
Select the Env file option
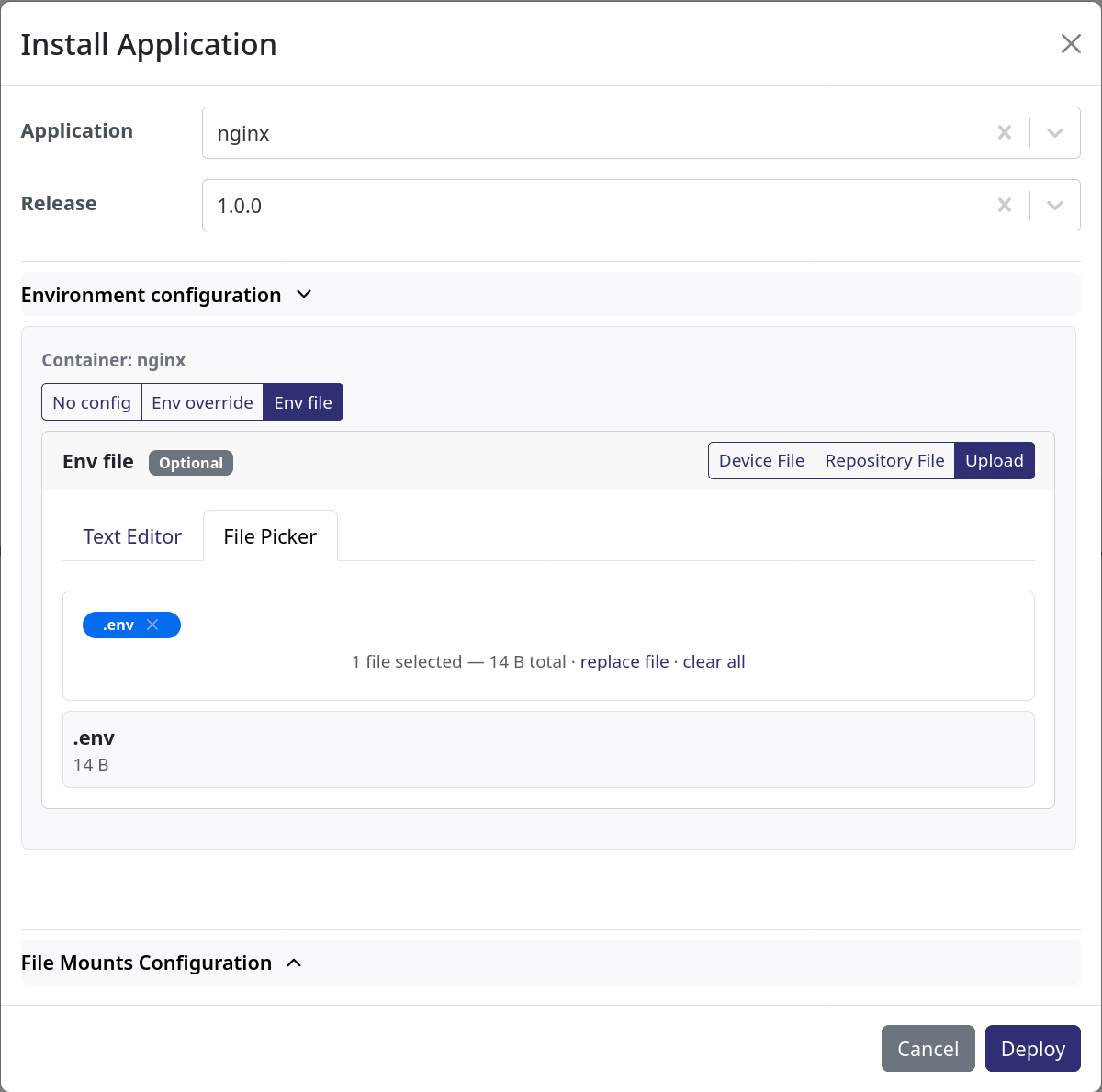[x=303, y=402]
